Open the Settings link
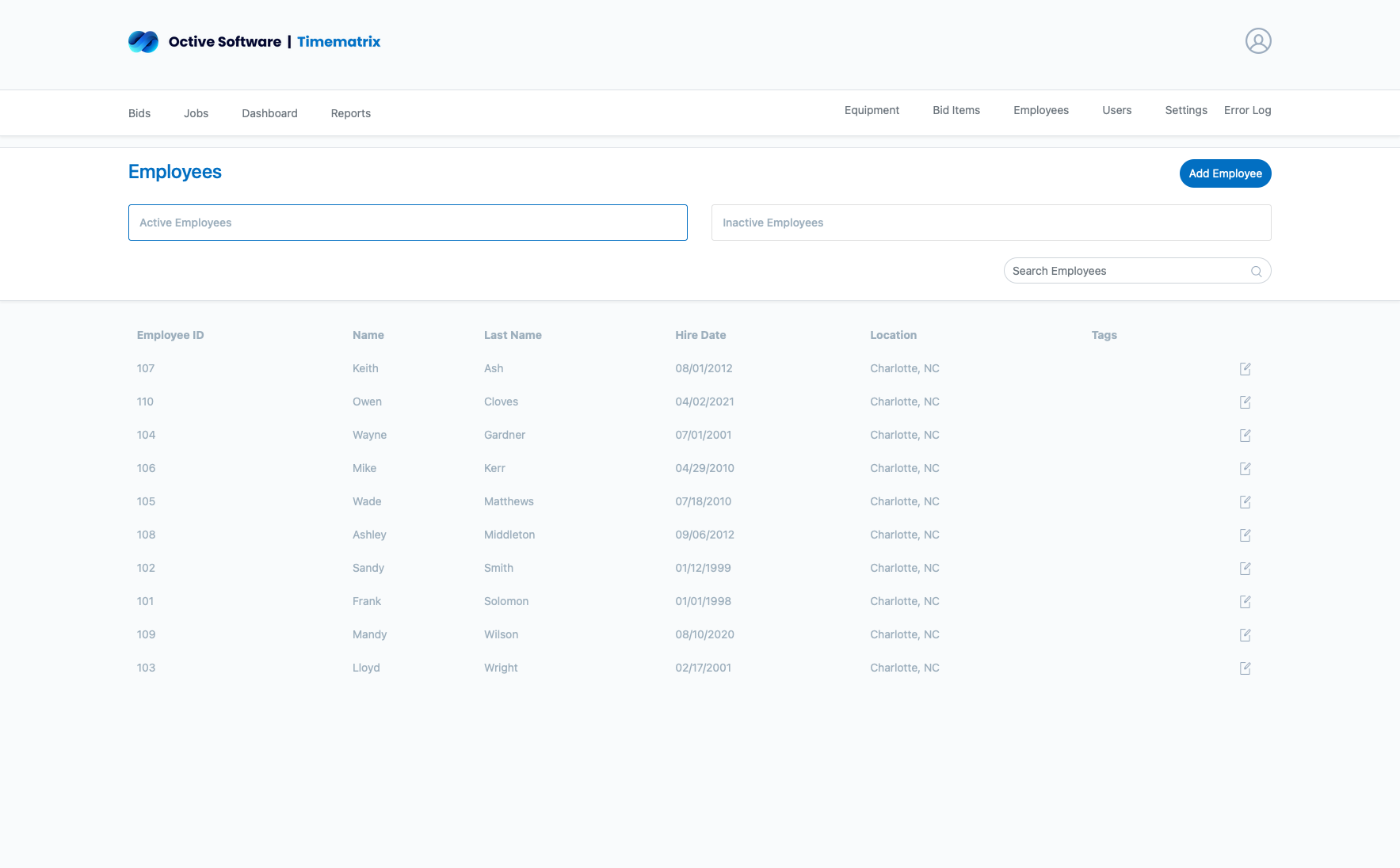The width and height of the screenshot is (1400, 868). click(x=1185, y=110)
